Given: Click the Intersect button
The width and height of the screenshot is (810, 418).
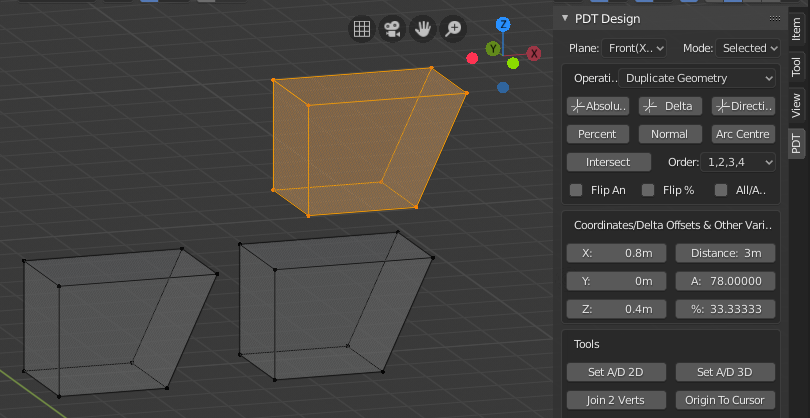Looking at the screenshot, I should point(607,162).
